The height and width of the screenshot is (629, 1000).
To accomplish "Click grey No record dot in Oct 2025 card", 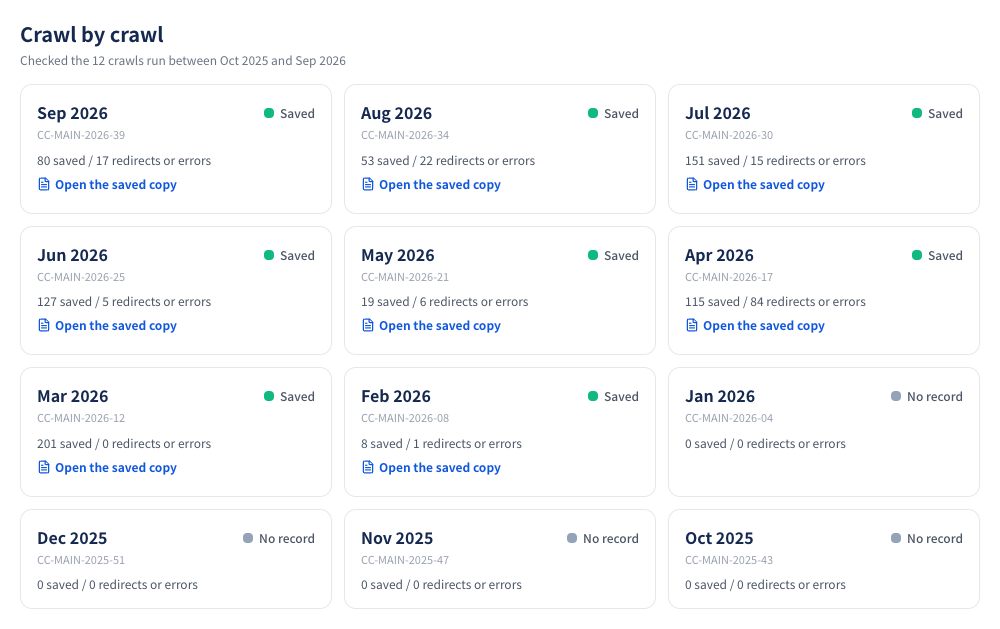I will pos(896,538).
